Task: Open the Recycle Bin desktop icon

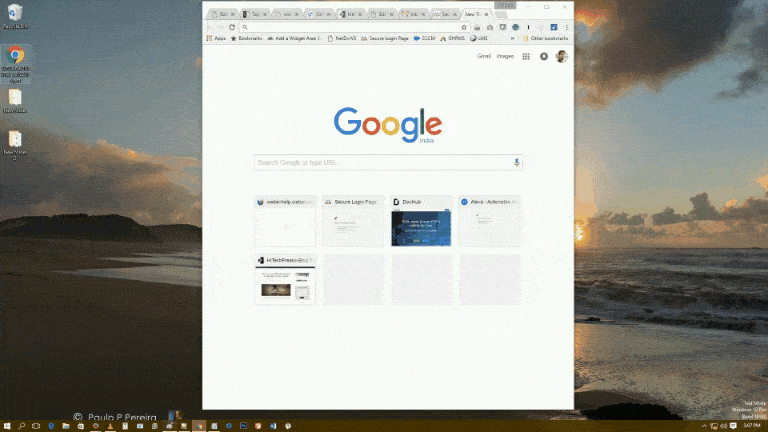Action: tap(15, 16)
